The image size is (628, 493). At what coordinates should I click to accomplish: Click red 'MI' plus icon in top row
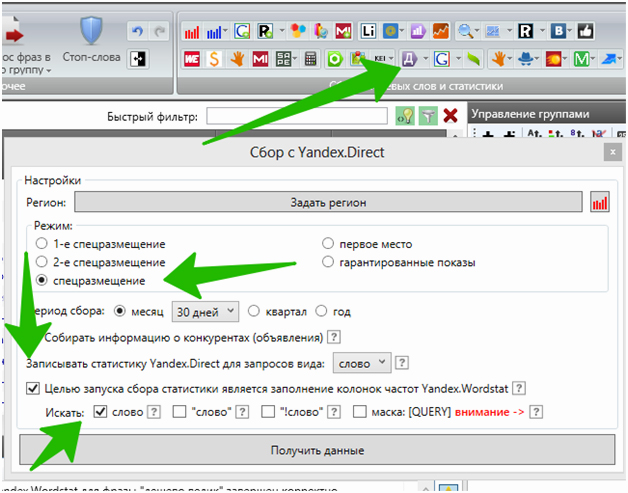pyautogui.click(x=343, y=31)
